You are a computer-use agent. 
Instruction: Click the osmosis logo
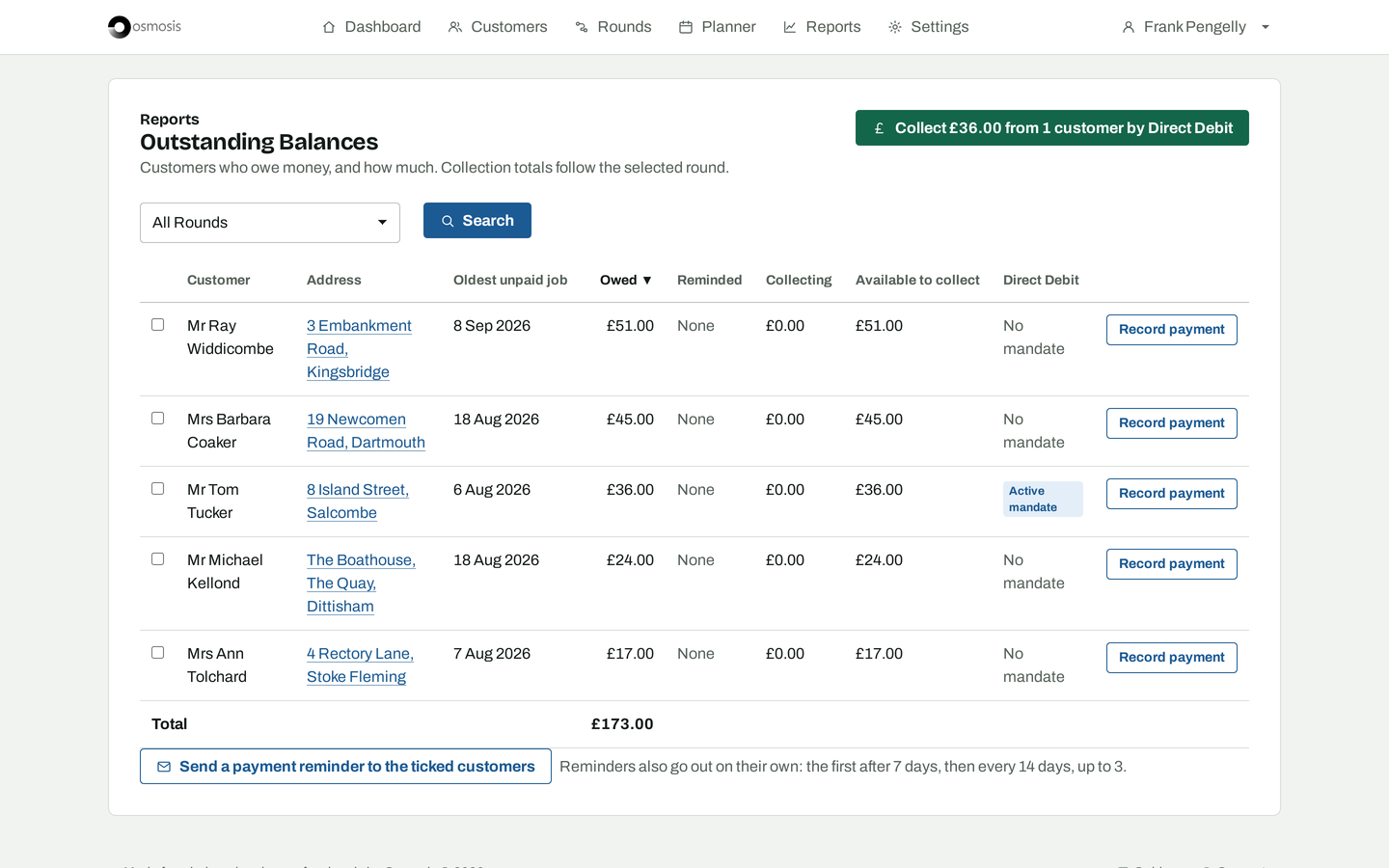click(145, 27)
